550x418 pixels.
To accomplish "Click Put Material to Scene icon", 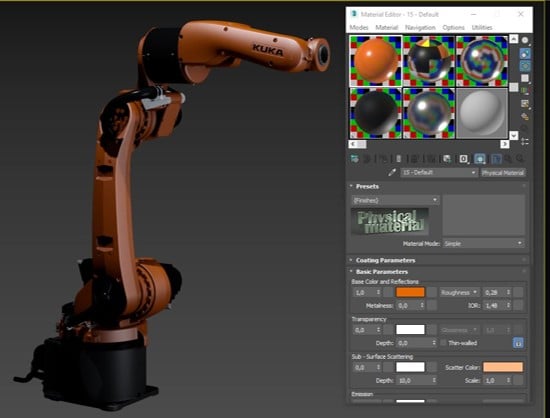I will (x=367, y=159).
